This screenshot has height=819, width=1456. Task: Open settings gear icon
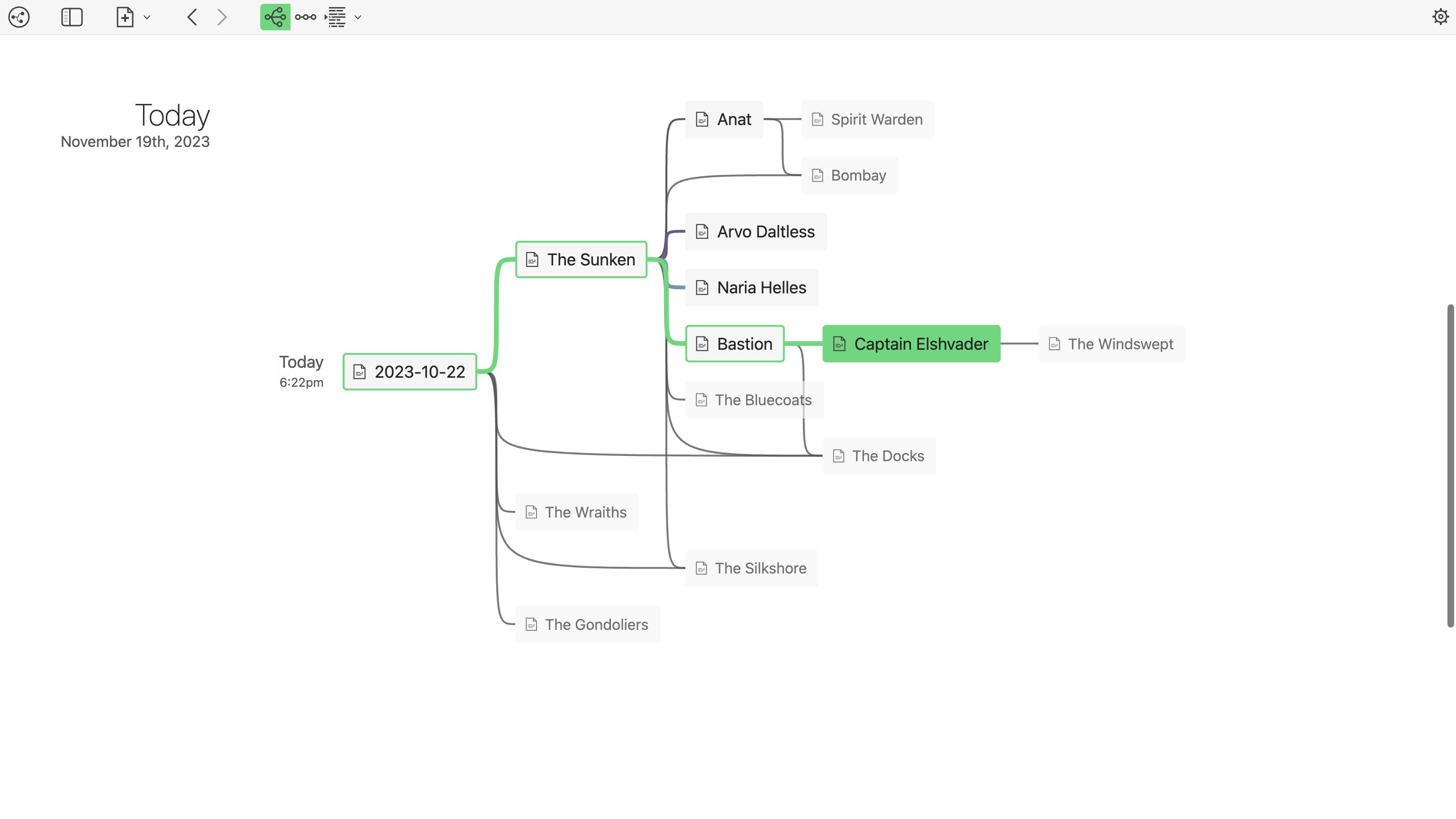click(x=1440, y=17)
